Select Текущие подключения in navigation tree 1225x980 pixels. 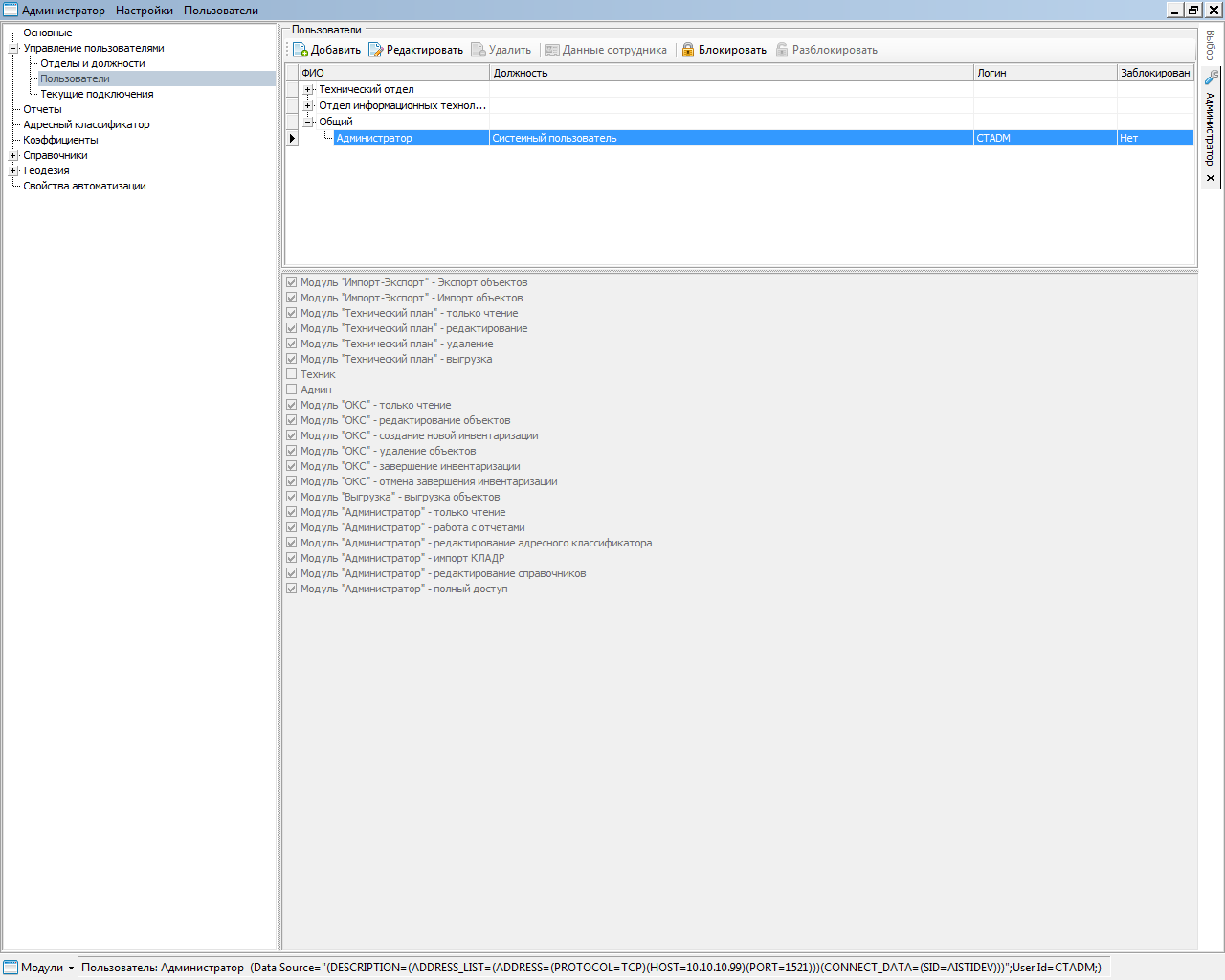97,94
